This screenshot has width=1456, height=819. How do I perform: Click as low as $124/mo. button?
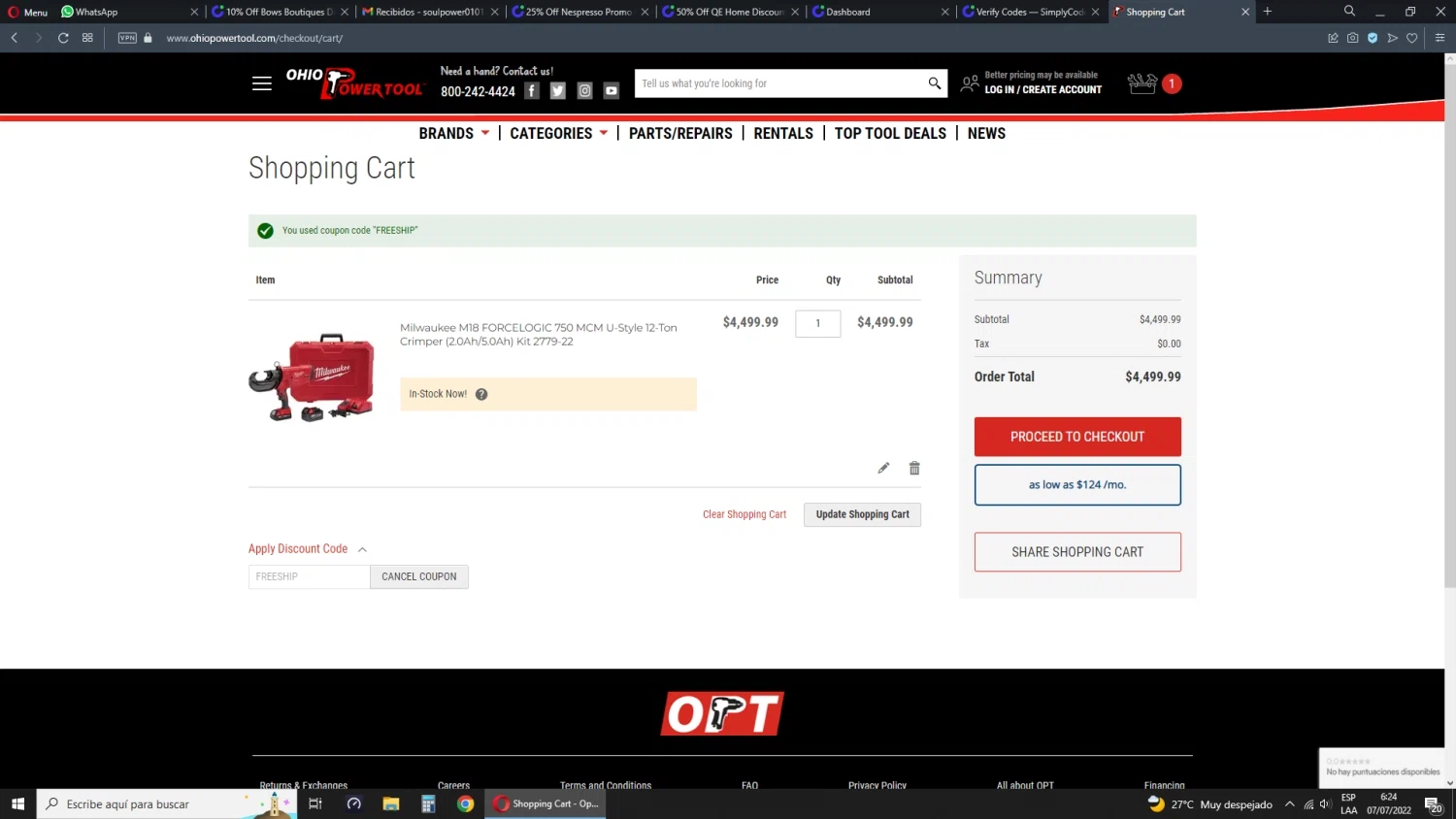point(1077,484)
